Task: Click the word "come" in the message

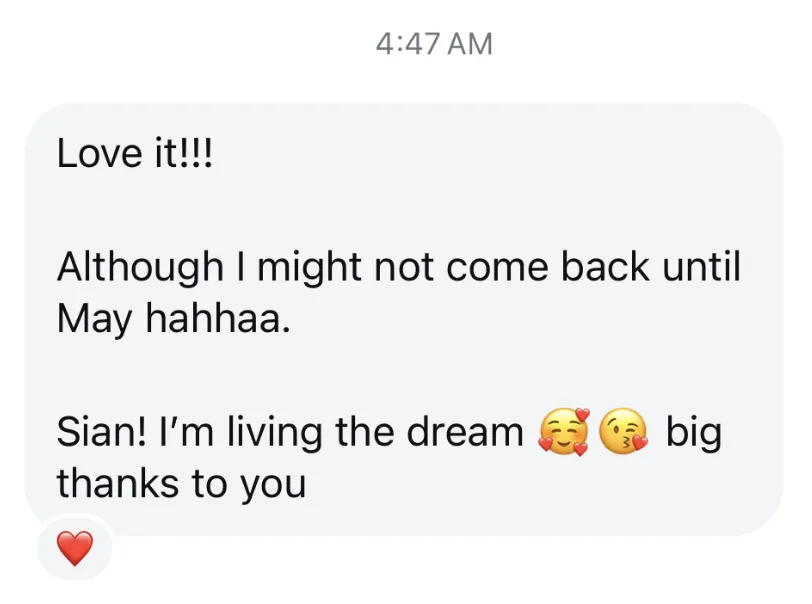Action: click(x=497, y=269)
